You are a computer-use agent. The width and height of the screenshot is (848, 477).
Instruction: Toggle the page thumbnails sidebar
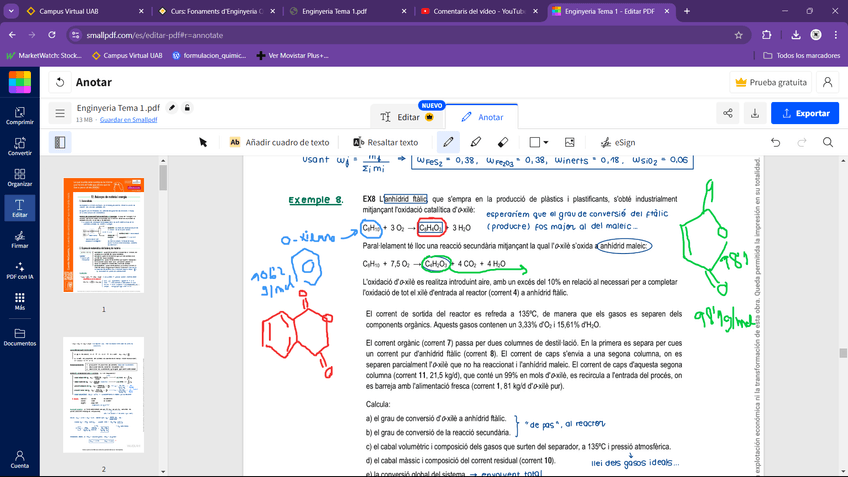(60, 142)
